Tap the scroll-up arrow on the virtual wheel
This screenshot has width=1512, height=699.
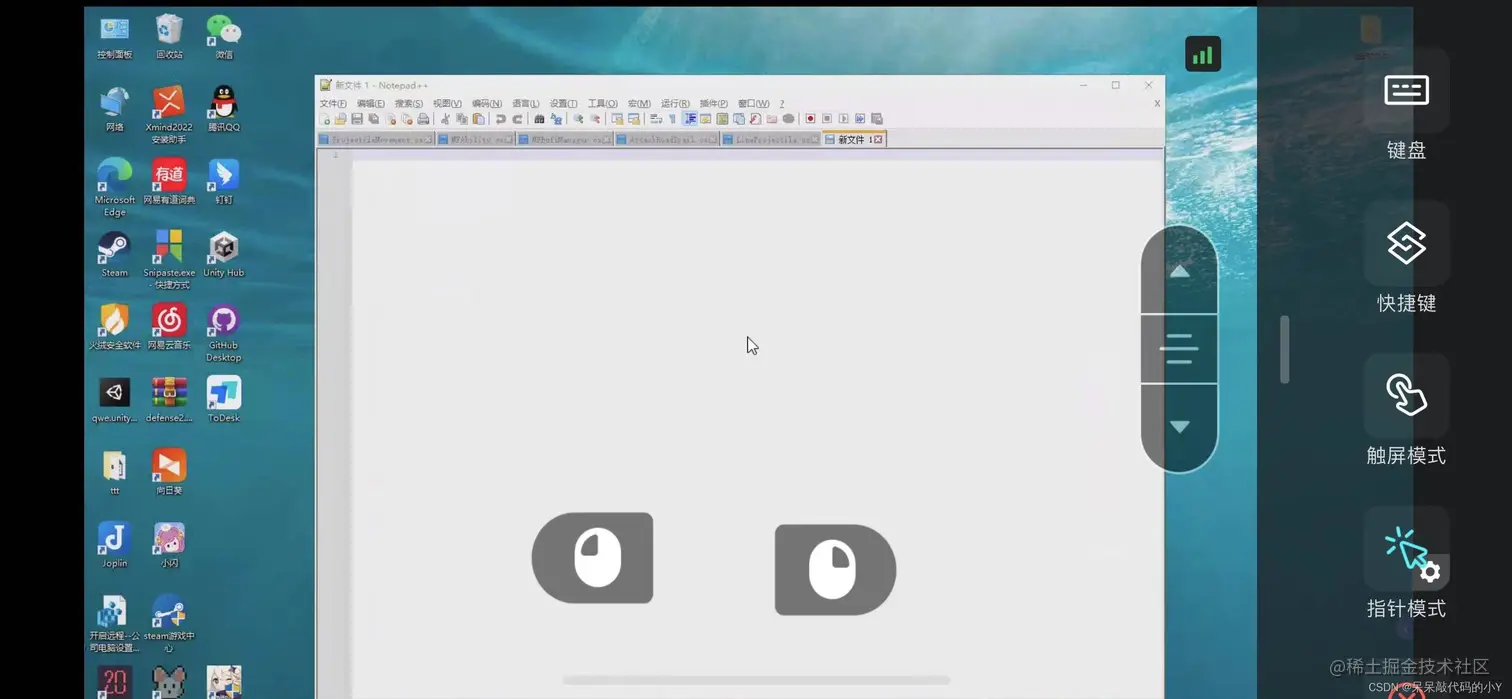[1179, 271]
